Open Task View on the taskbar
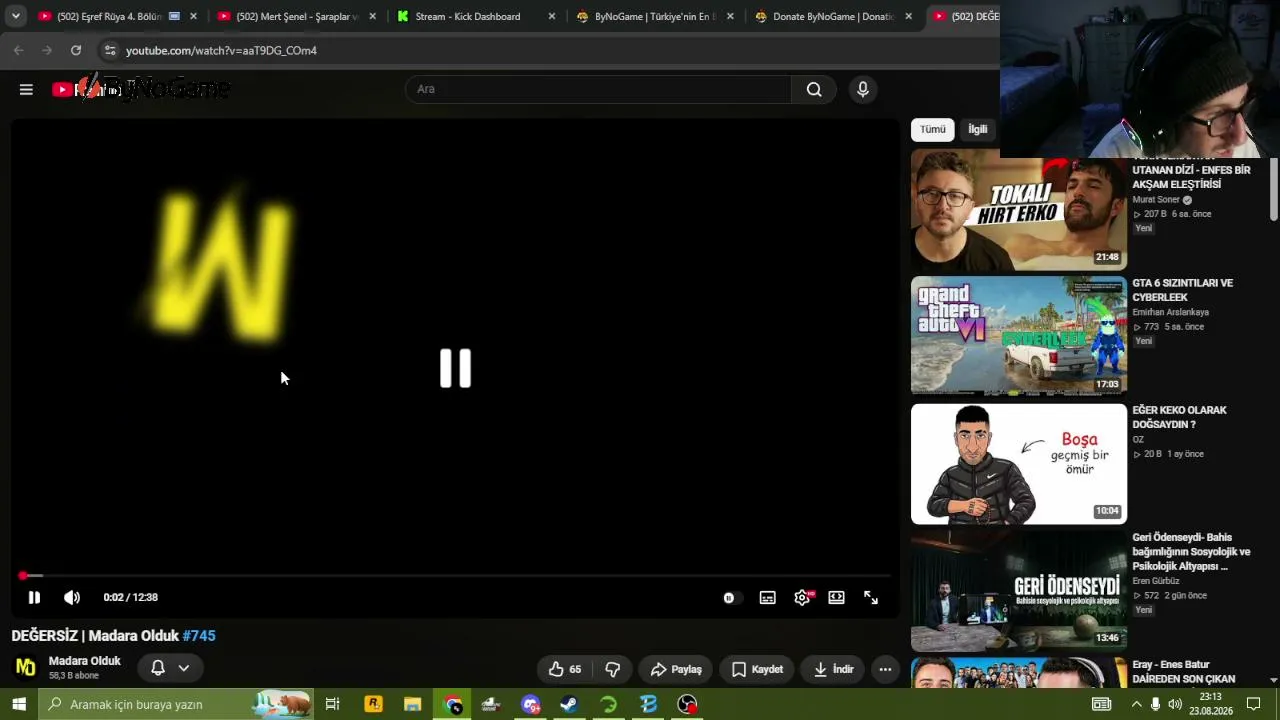Image resolution: width=1280 pixels, height=720 pixels. click(x=333, y=704)
